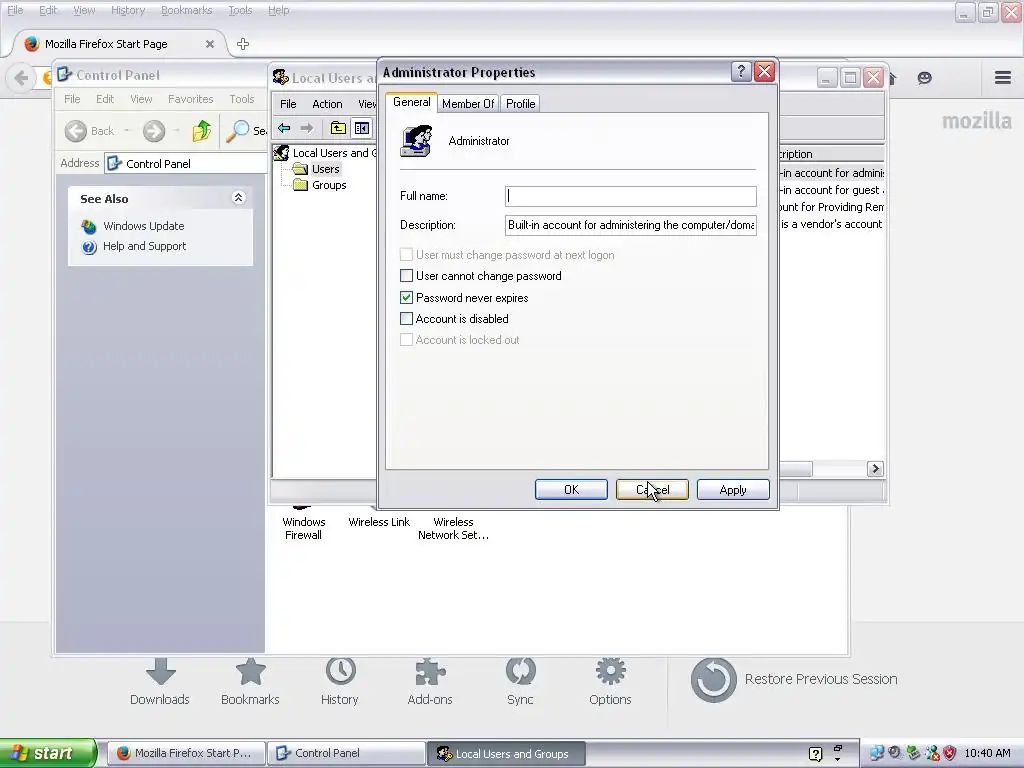Click the Search magnifier in Control Panel
Viewport: 1024px width, 768px height.
coord(238,131)
